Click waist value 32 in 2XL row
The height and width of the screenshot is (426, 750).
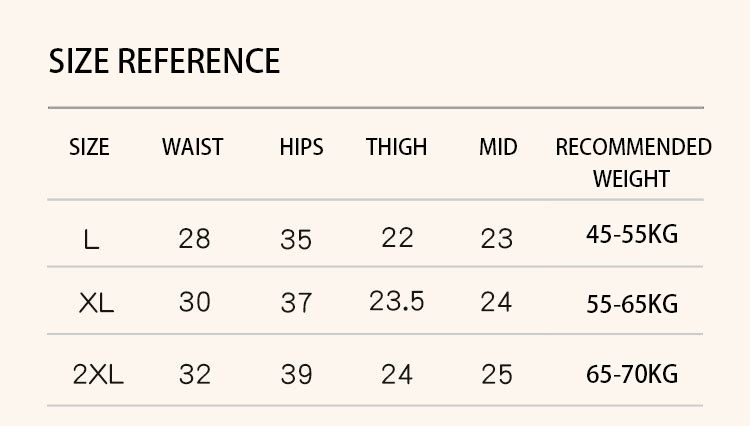pyautogui.click(x=195, y=374)
